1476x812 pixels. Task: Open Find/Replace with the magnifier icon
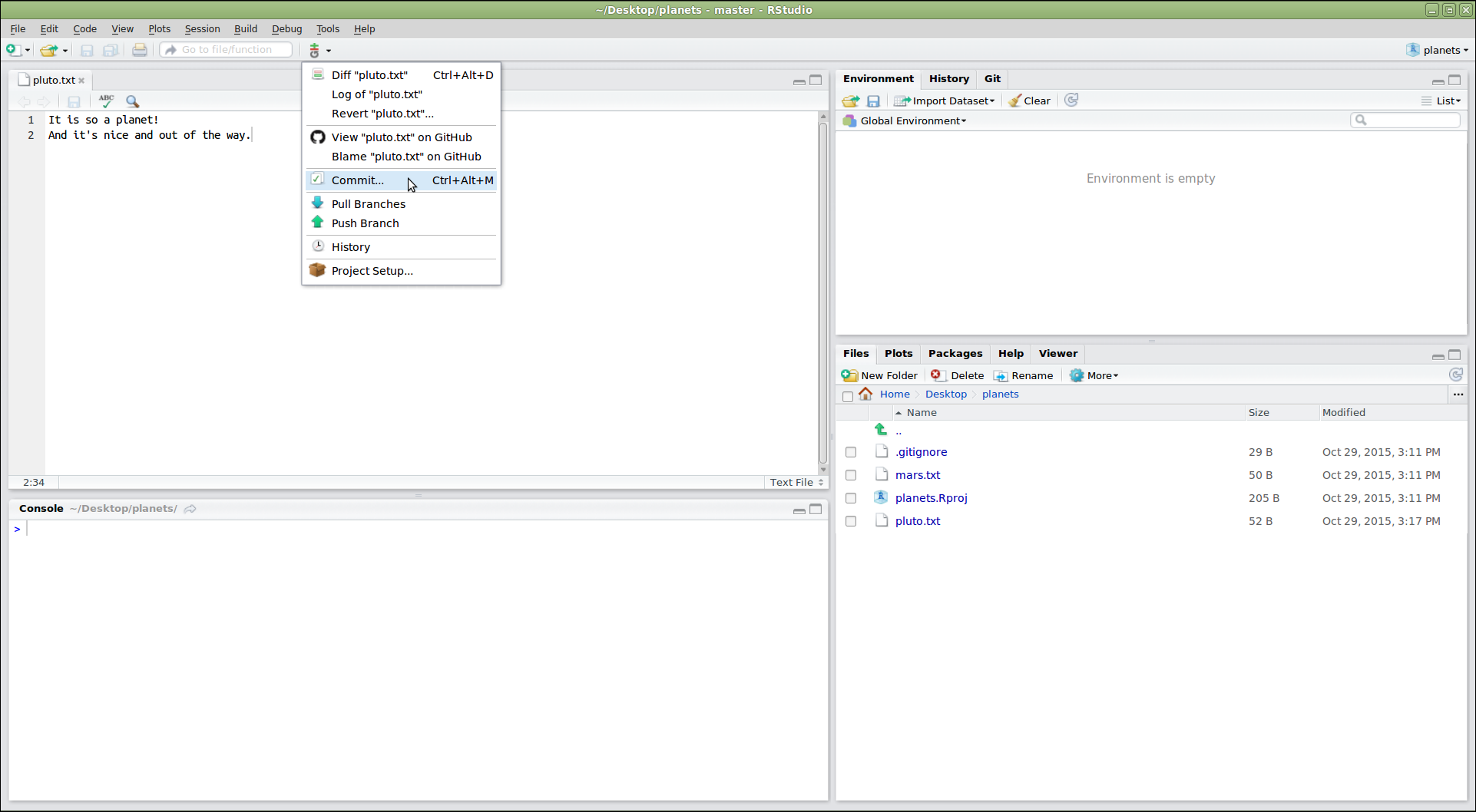(132, 101)
